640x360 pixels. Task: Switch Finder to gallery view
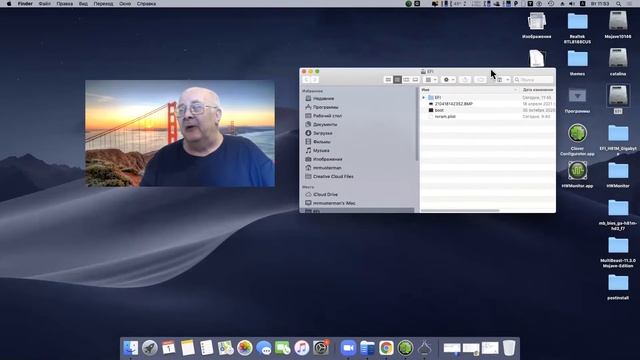(415, 80)
